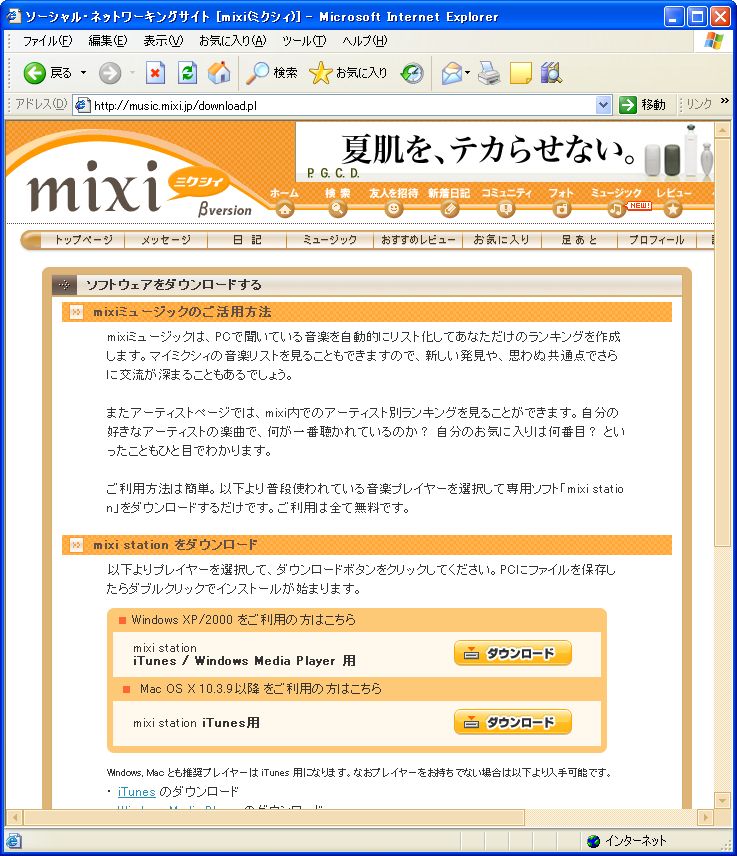
Task: Click the 検索 magnifier nav icon
Action: tap(338, 208)
